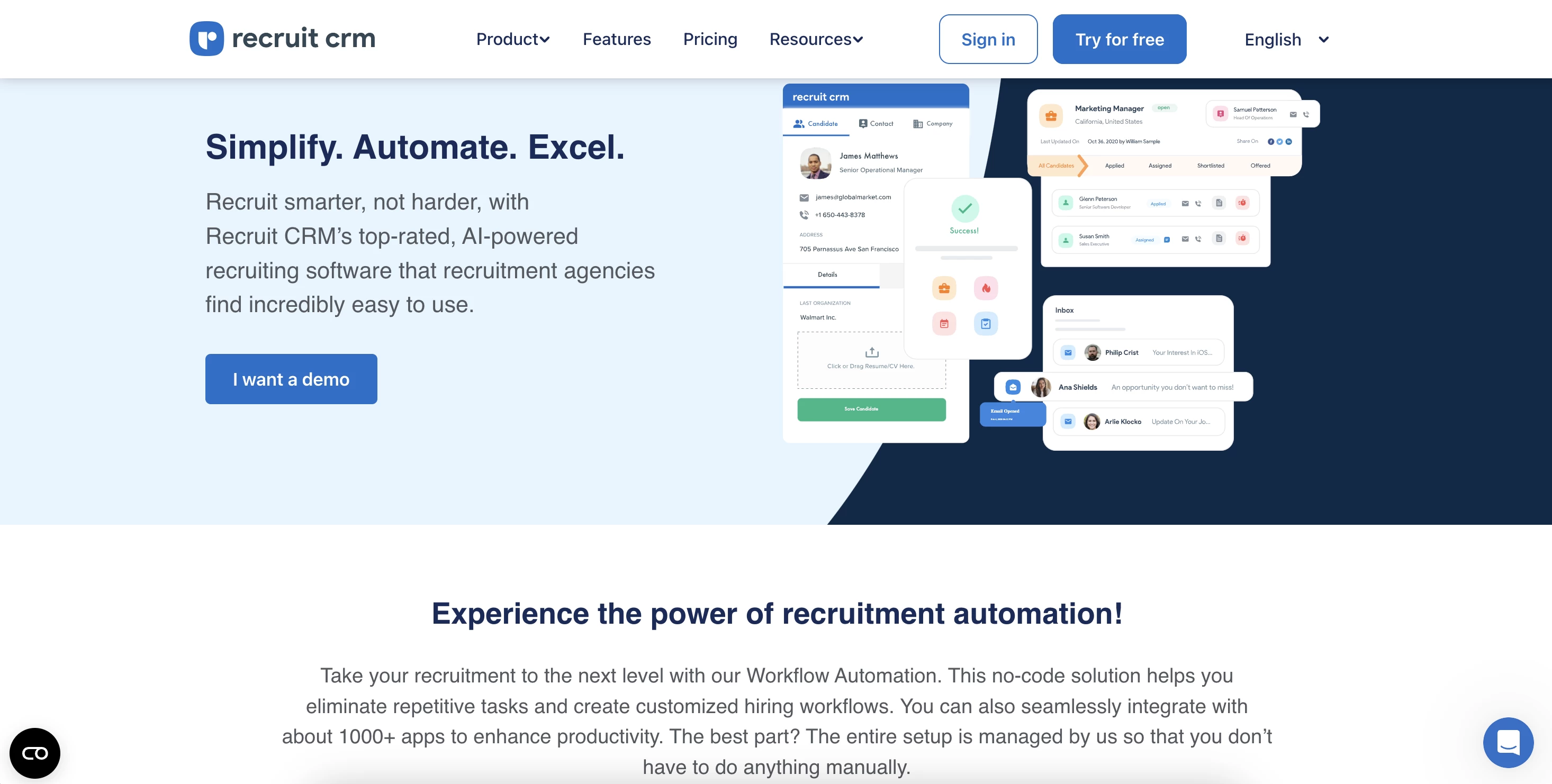Screen dimensions: 1552x784
Task: Click the Sign in link
Action: coord(988,39)
